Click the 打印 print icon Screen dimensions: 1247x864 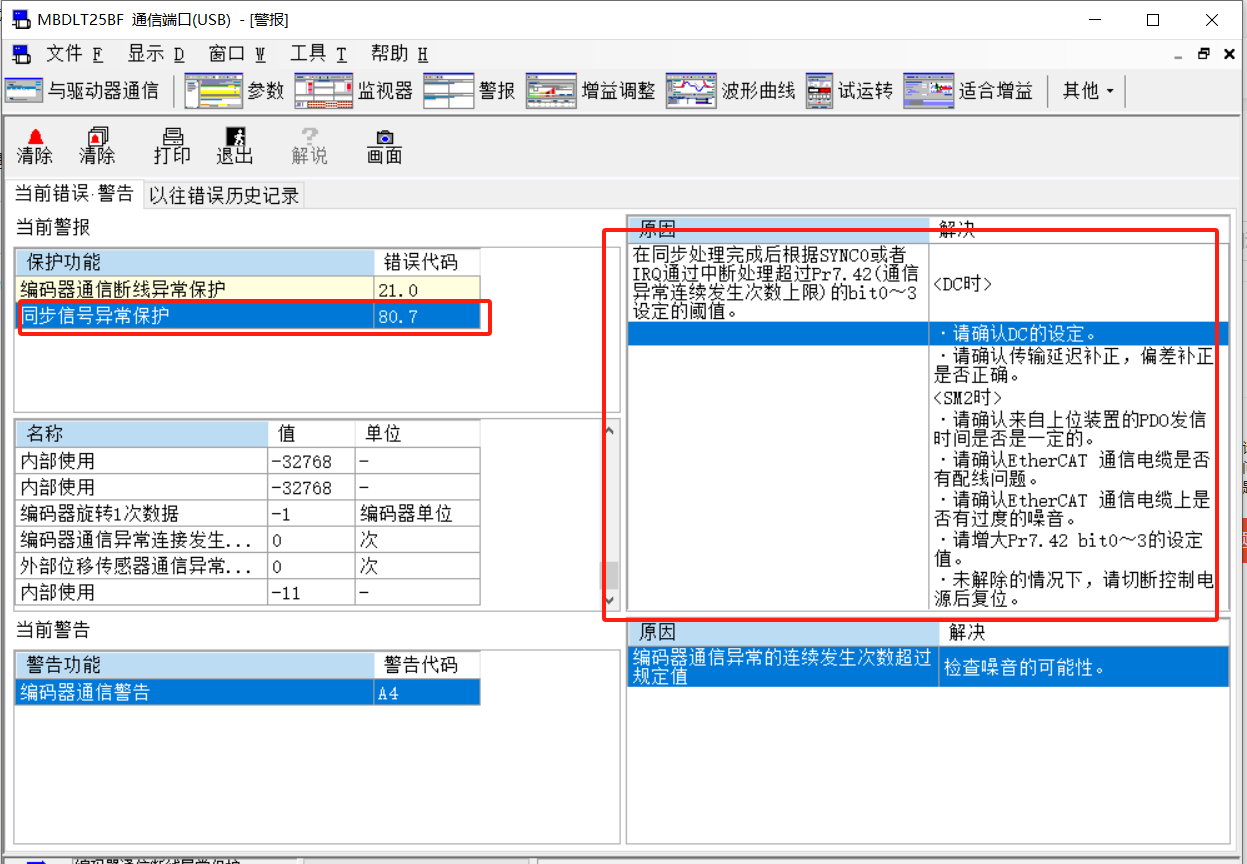(x=172, y=146)
